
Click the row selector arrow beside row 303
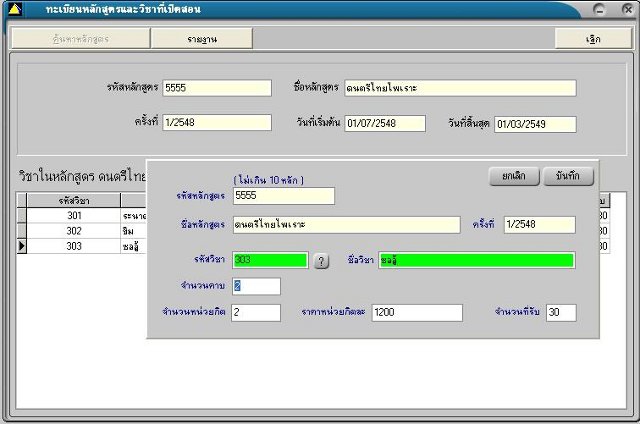22,246
